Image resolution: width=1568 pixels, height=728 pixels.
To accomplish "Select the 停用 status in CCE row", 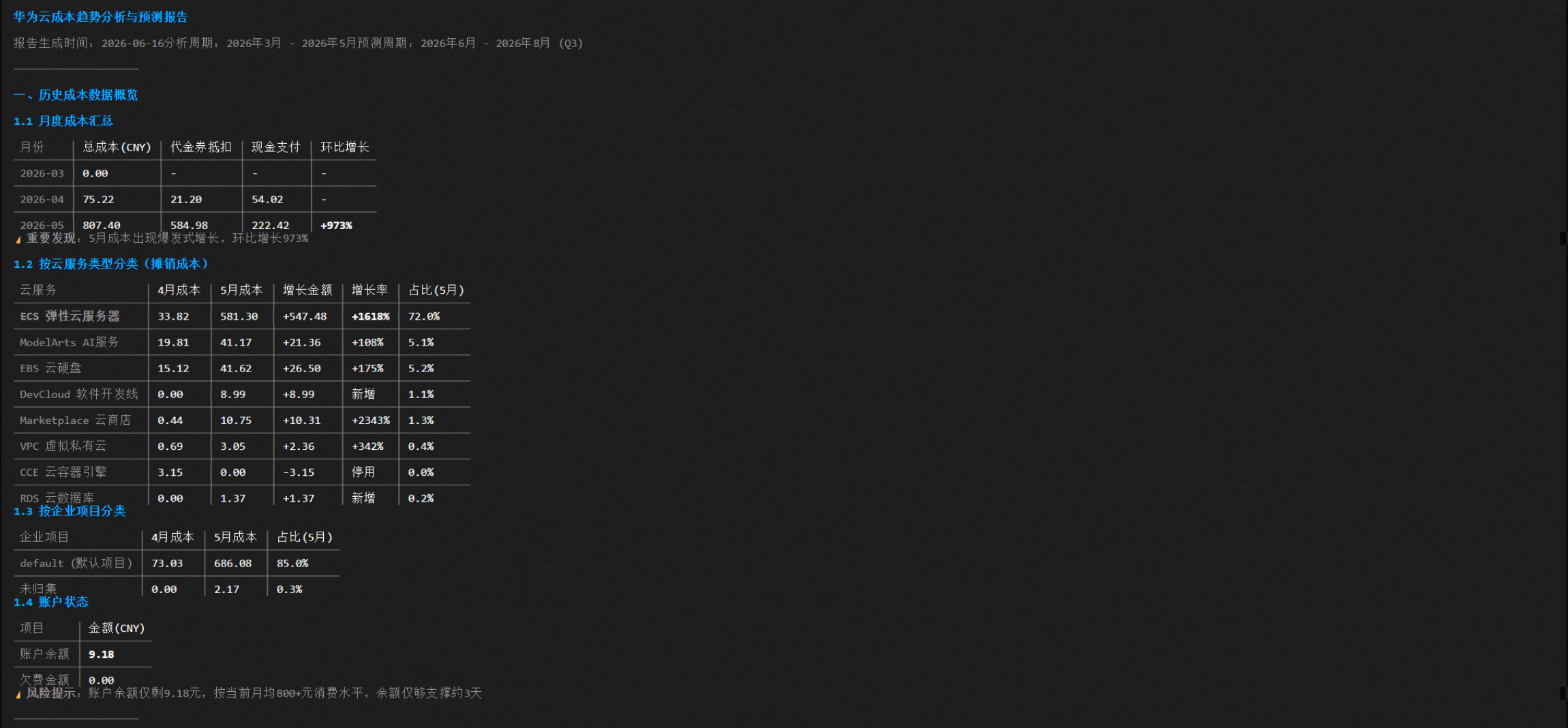I will [x=363, y=472].
